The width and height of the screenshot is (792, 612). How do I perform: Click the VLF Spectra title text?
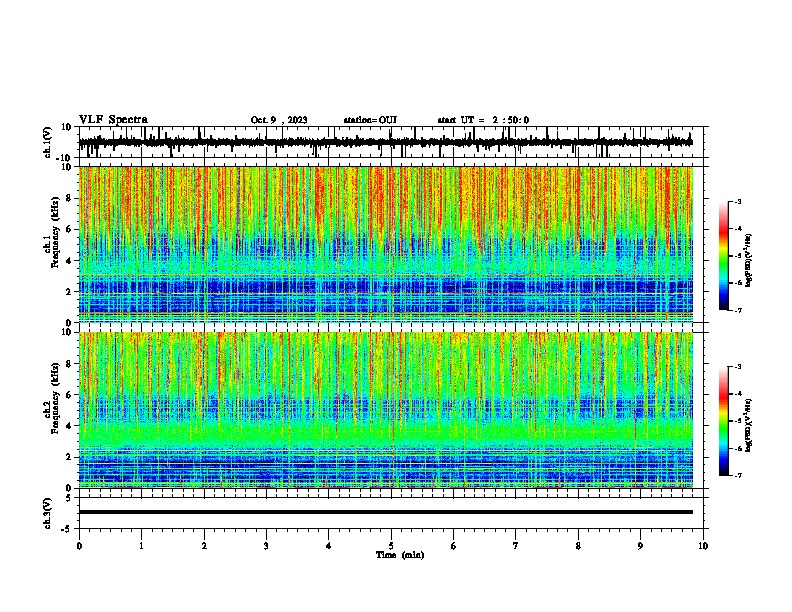[x=113, y=120]
